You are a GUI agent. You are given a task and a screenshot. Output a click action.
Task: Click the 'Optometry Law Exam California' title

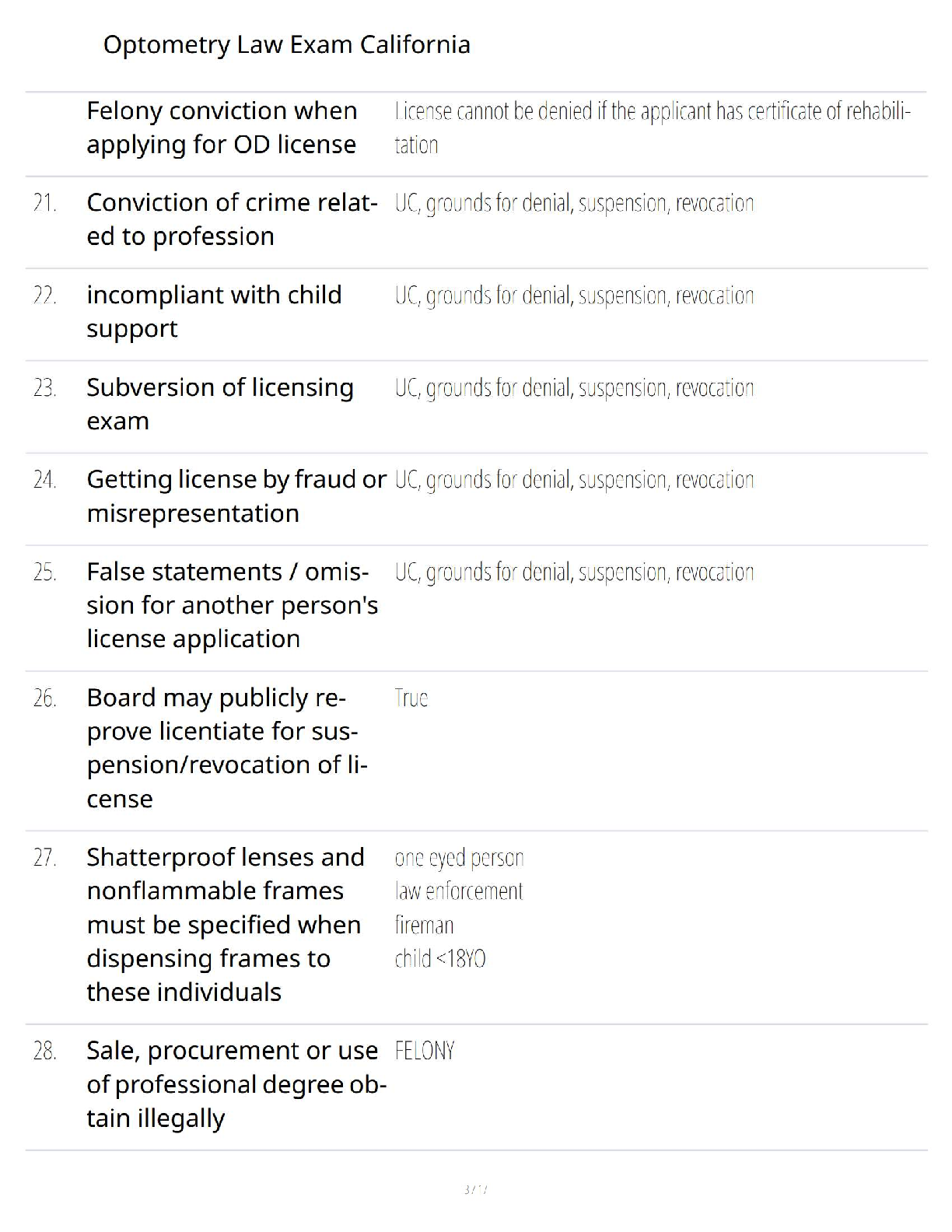coord(286,44)
